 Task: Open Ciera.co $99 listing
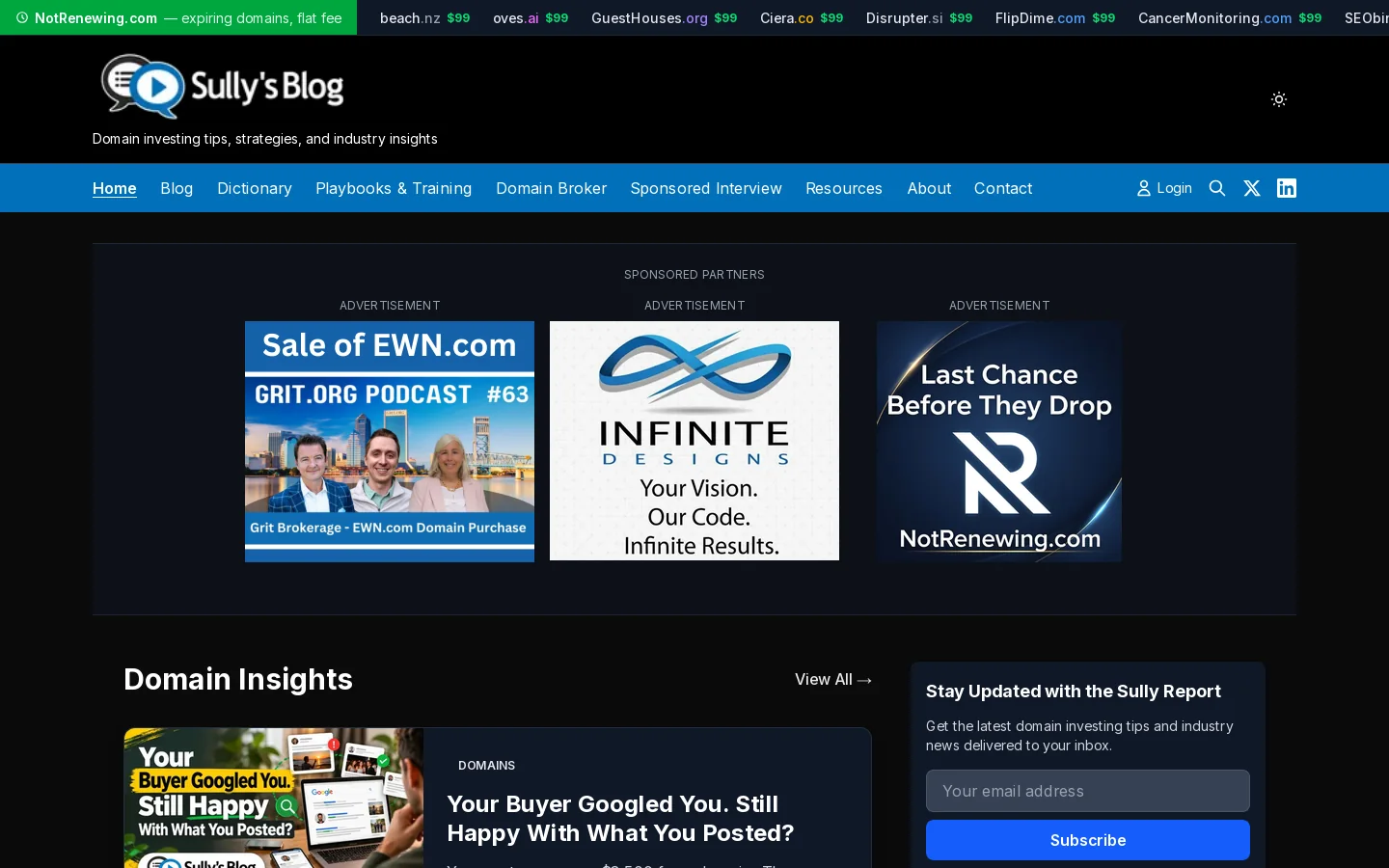[x=802, y=17]
